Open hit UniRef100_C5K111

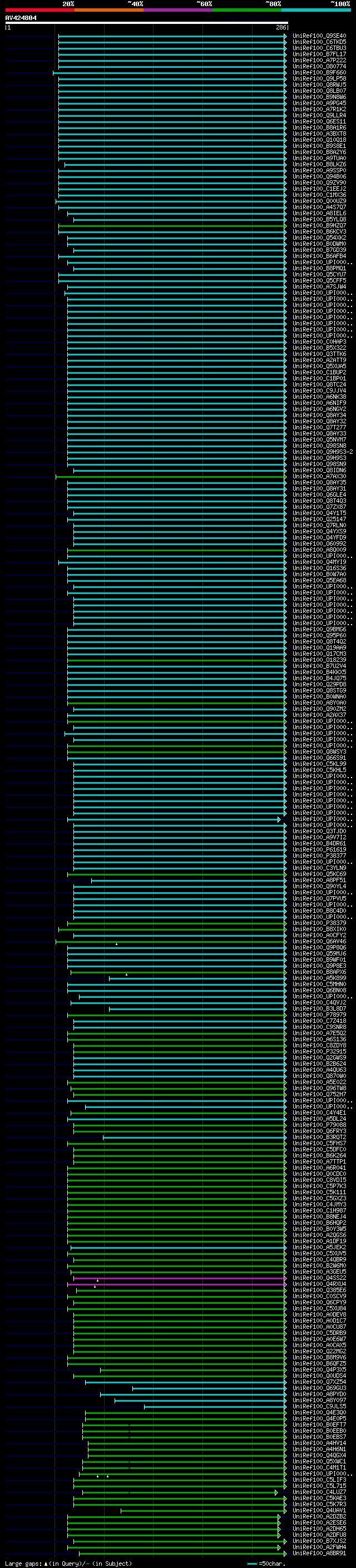click(319, 1193)
